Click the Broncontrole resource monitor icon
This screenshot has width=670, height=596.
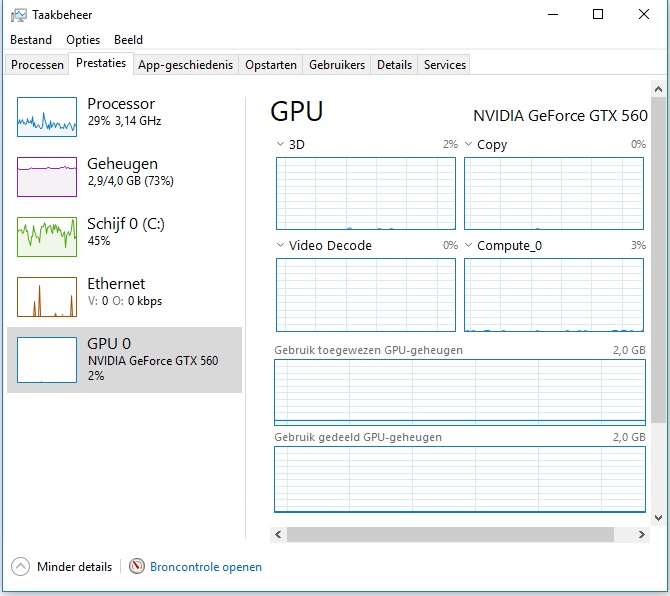pos(137,567)
